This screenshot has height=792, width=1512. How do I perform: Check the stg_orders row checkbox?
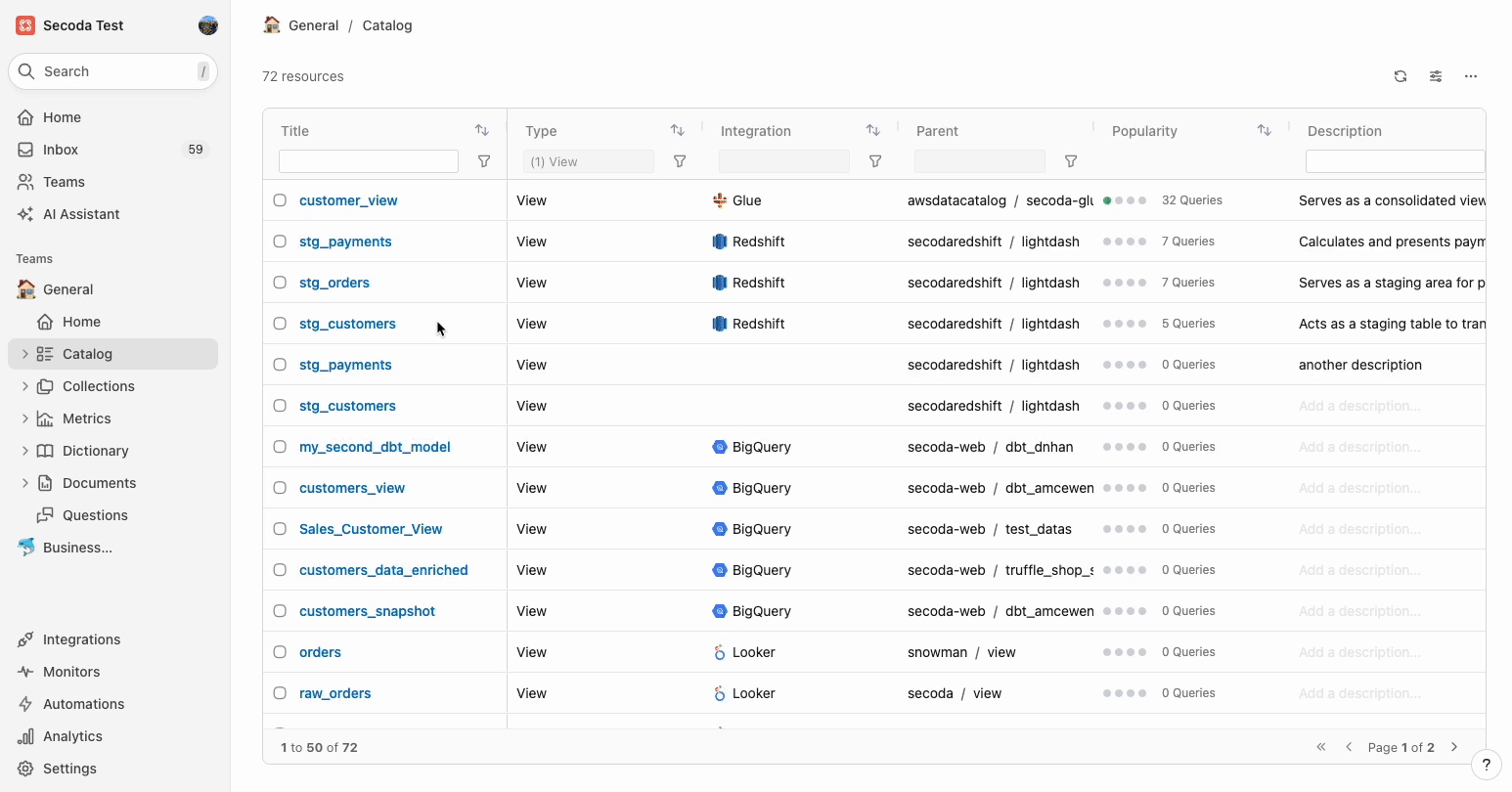coord(280,283)
